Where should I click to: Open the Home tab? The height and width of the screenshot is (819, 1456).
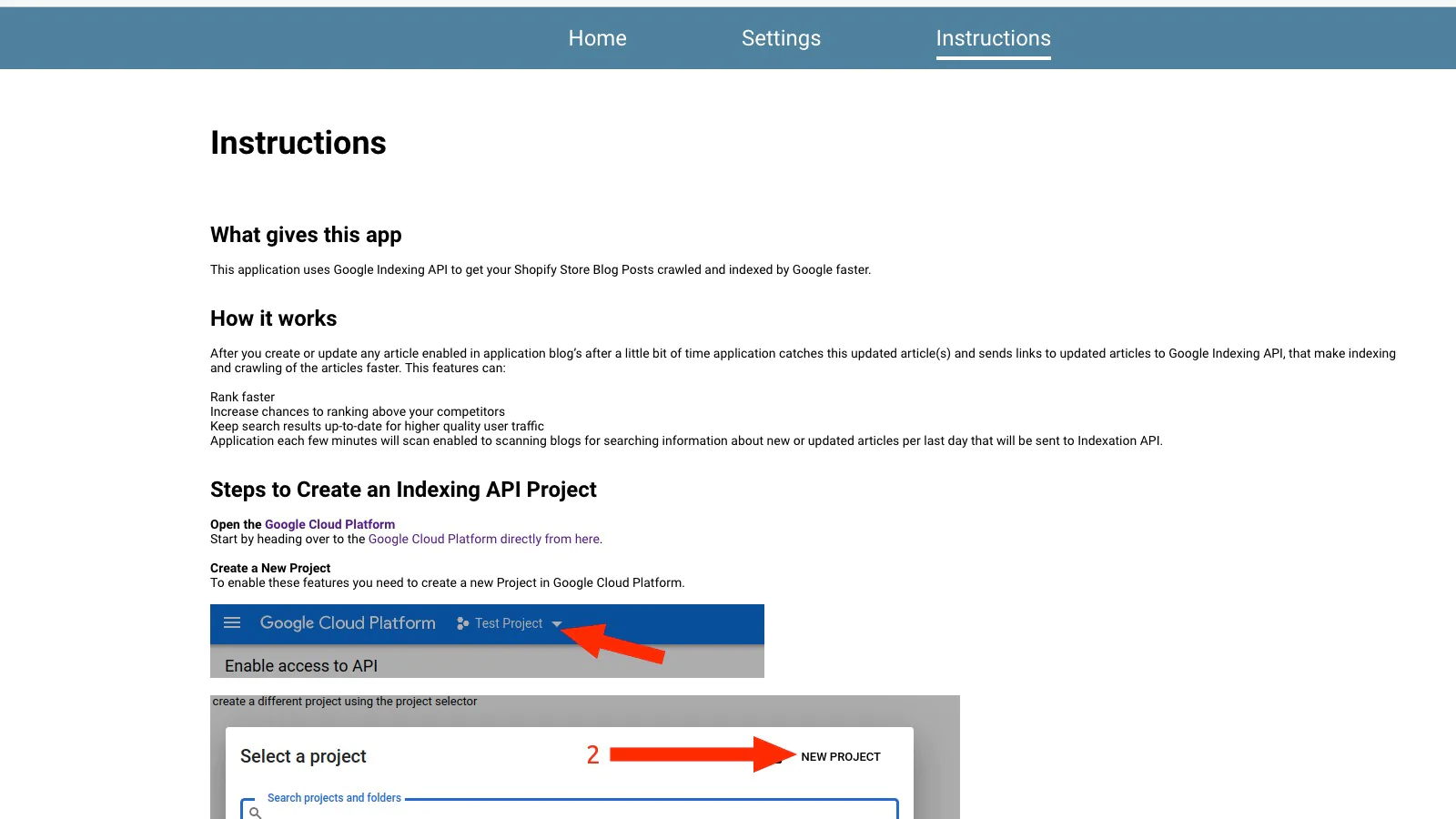[597, 38]
